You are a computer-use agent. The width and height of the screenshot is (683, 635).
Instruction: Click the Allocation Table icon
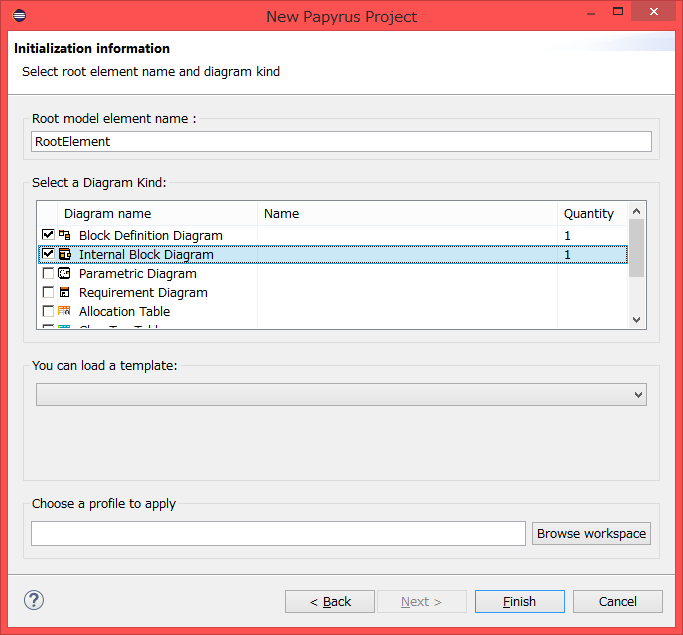coord(64,311)
